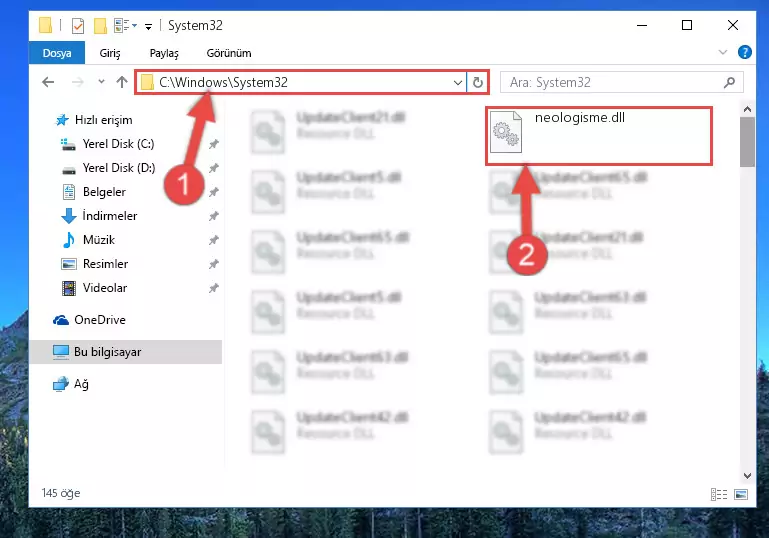Switch to the Giriş tab
The height and width of the screenshot is (538, 769).
point(110,53)
